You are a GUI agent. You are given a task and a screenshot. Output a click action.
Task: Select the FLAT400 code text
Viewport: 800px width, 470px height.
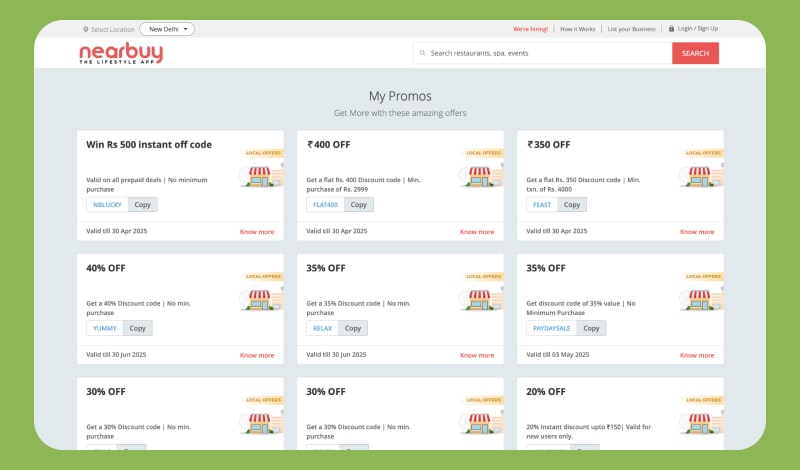tap(326, 205)
